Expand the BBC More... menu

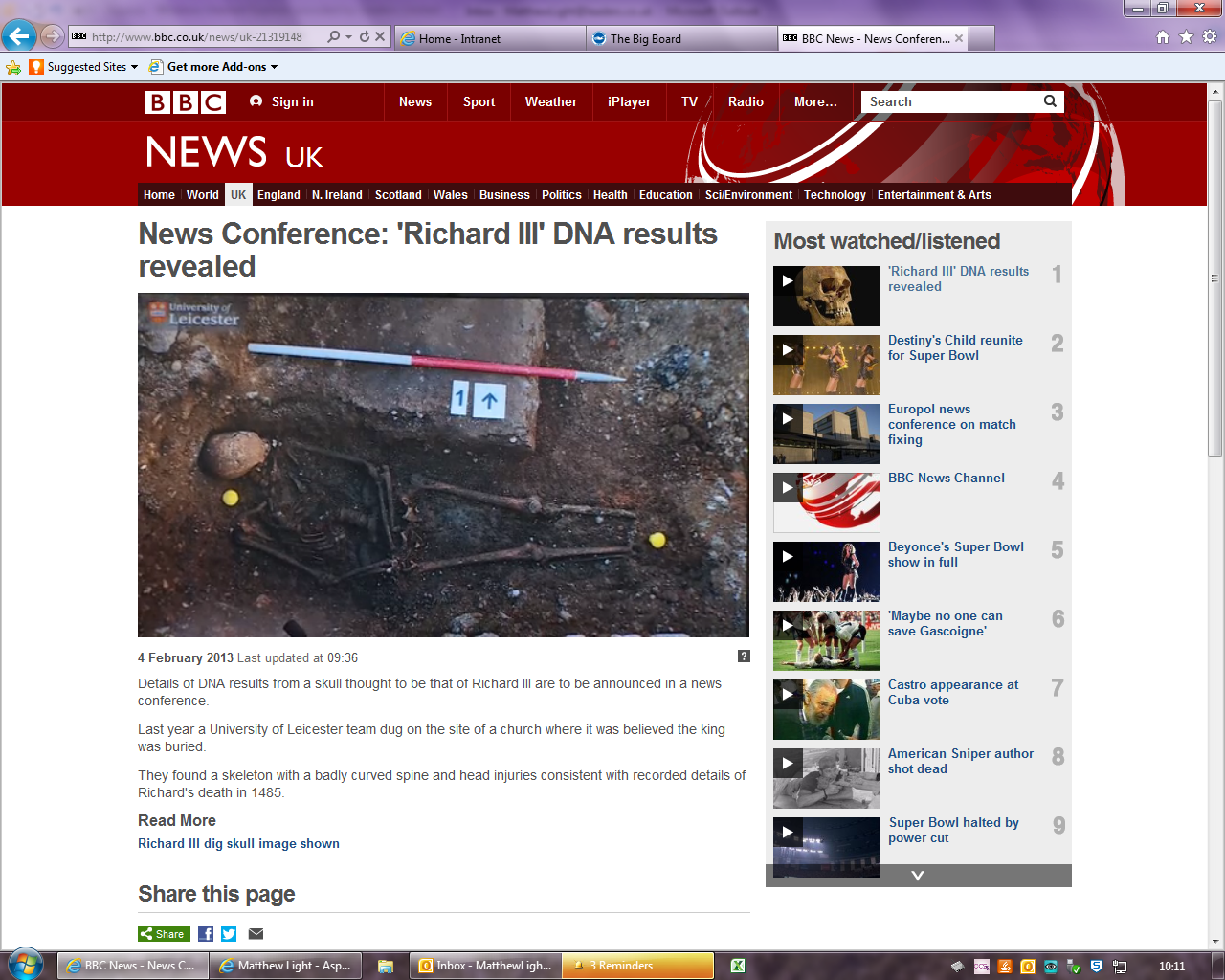tap(815, 102)
